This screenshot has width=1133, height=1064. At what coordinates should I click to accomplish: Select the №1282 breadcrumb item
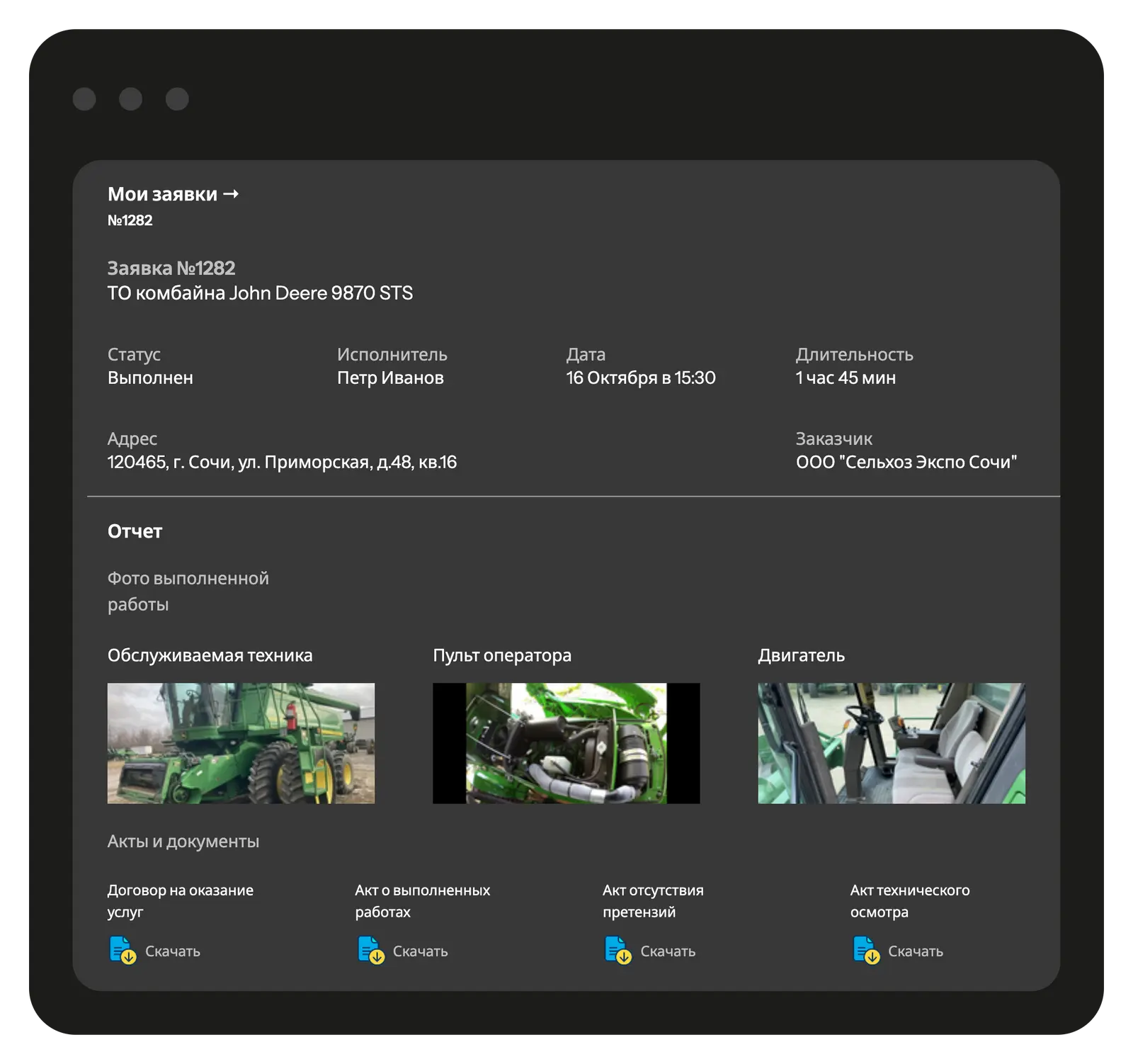click(130, 220)
